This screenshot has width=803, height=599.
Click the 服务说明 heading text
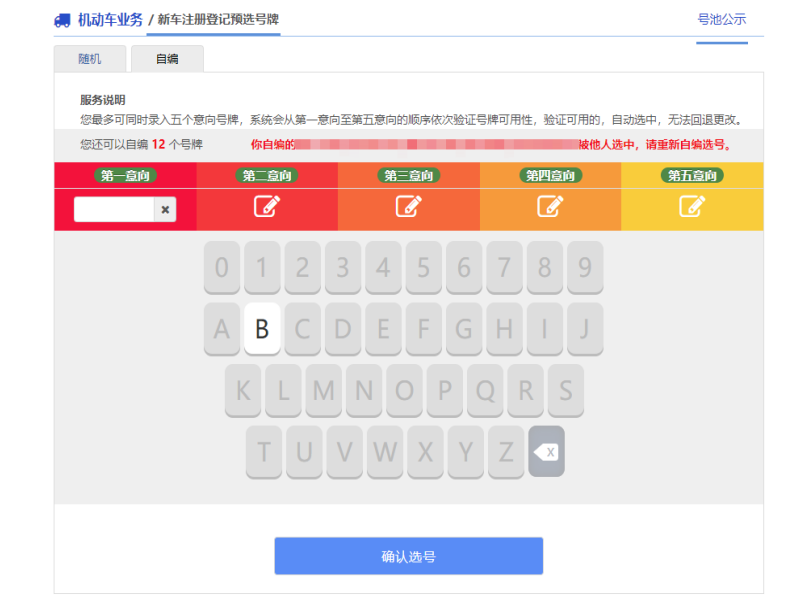point(102,100)
